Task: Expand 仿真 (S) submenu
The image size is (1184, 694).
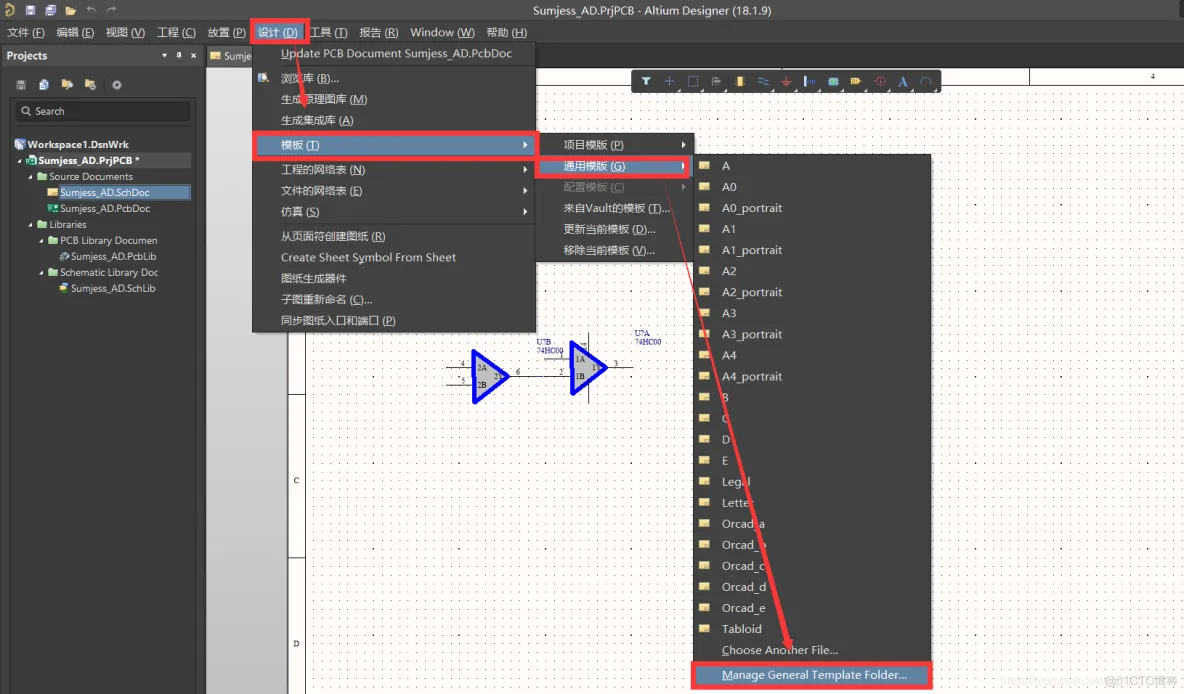Action: [x=525, y=211]
